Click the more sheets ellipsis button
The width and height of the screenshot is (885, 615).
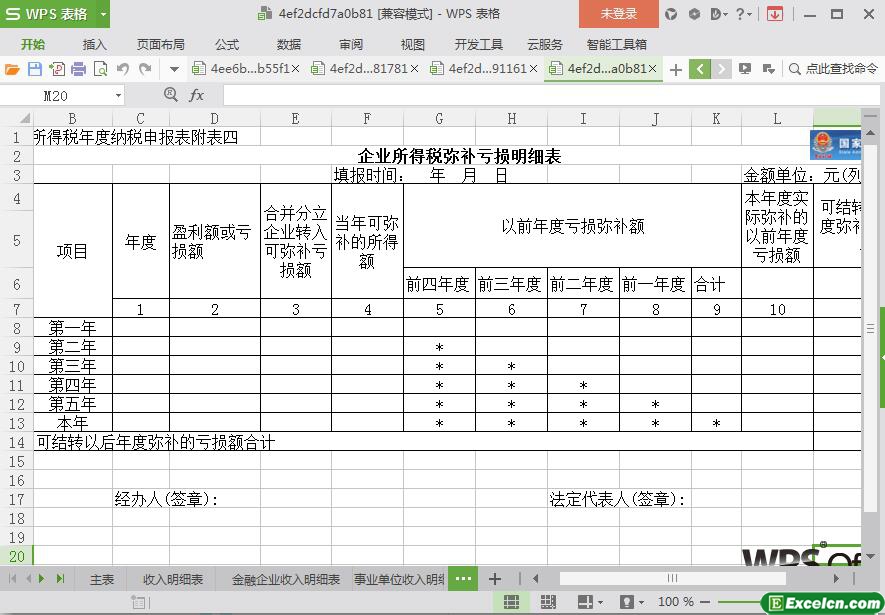point(462,579)
